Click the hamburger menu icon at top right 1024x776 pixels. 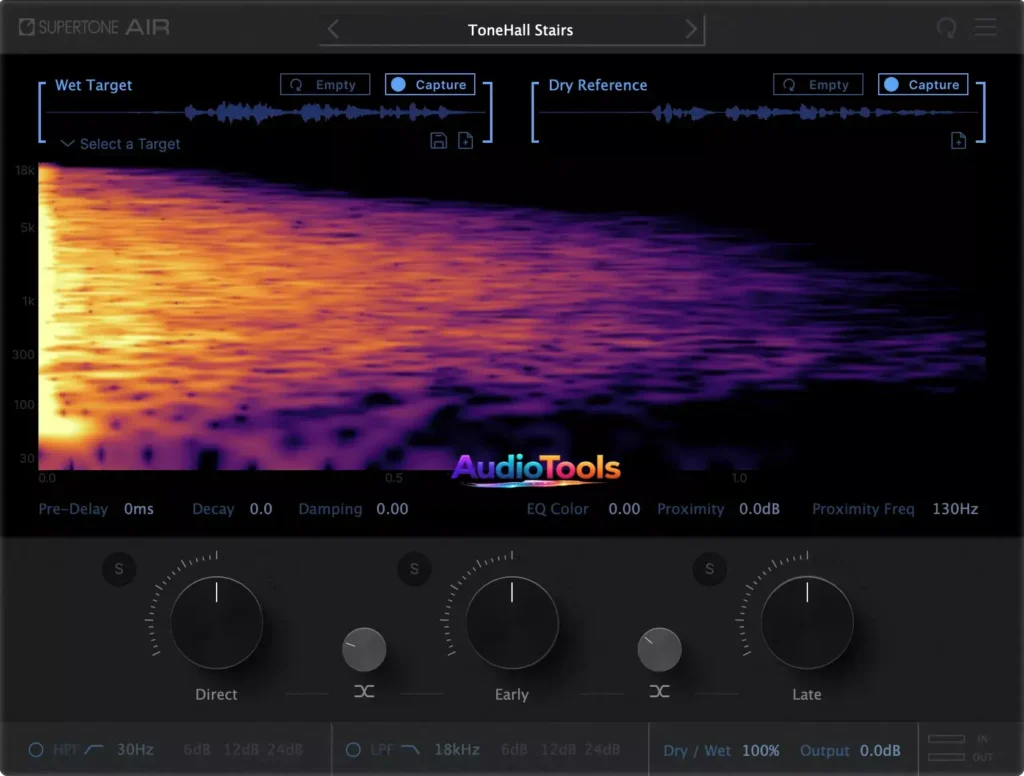point(986,28)
